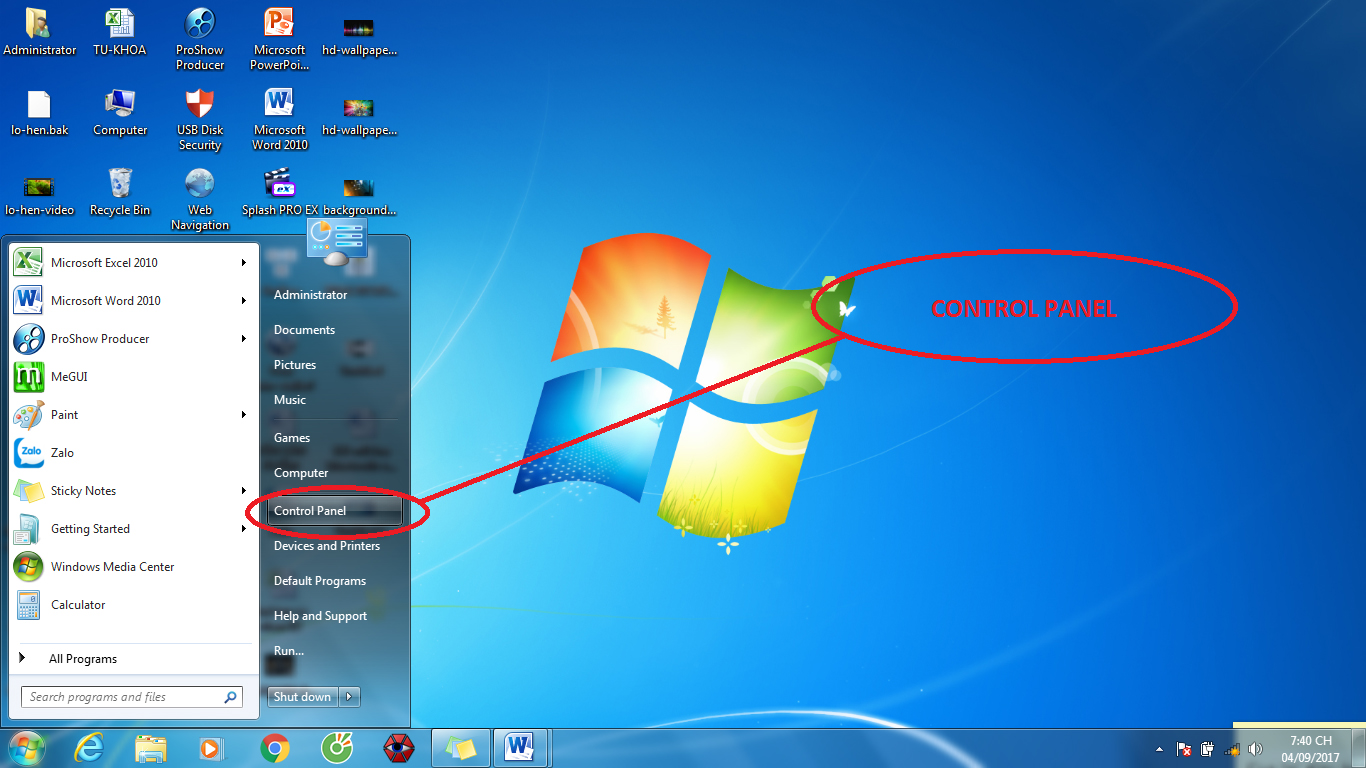The height and width of the screenshot is (768, 1366).
Task: Open the volume speaker tray icon
Action: (x=1255, y=749)
